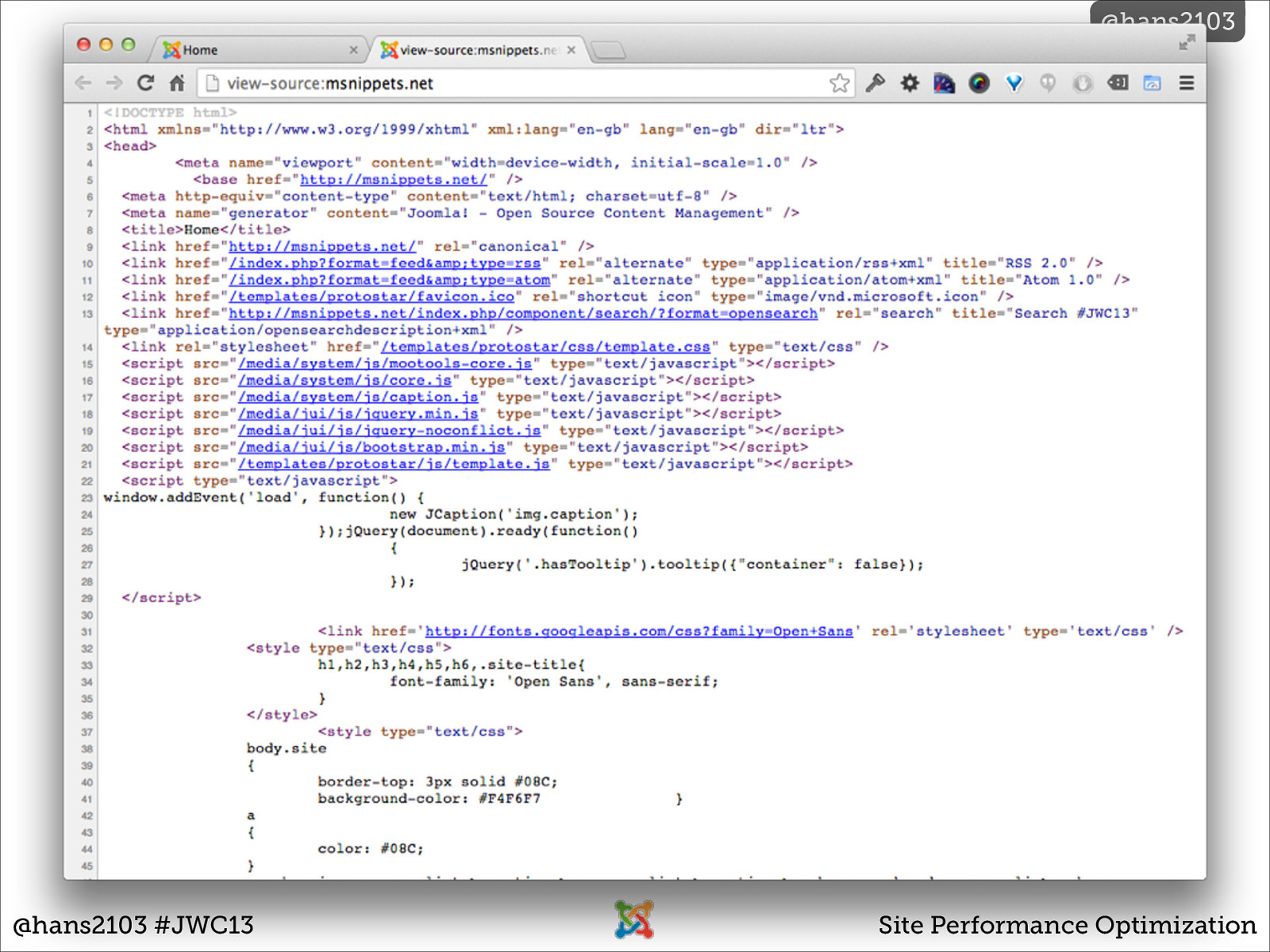Viewport: 1270px width, 952px height.
Task: Switch to the view-source:msnippets.net tab
Action: pos(478,50)
